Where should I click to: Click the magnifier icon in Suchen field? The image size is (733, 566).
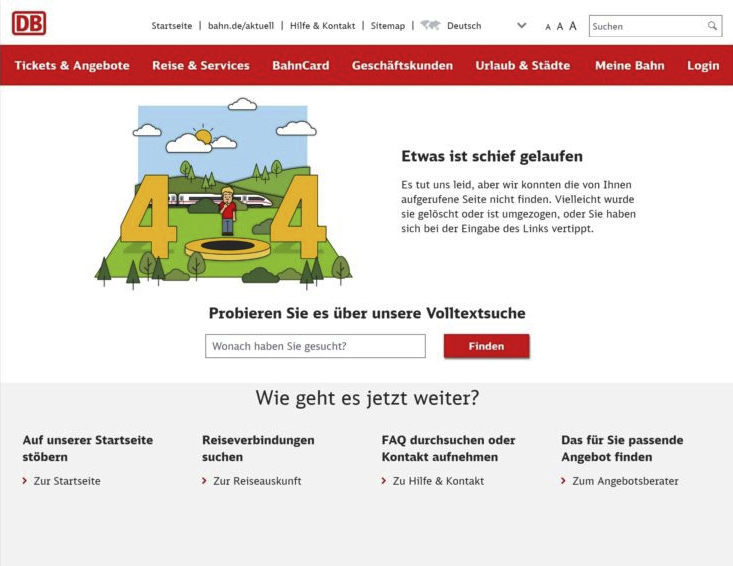(x=712, y=26)
